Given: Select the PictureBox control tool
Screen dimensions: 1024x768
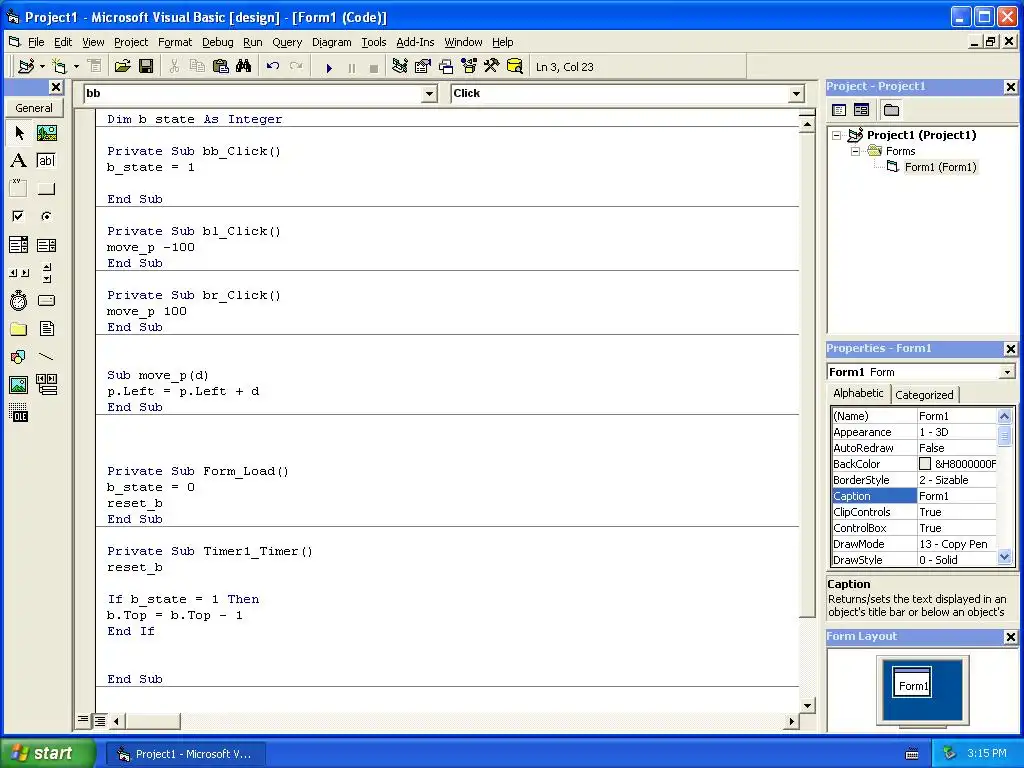Looking at the screenshot, I should coord(46,133).
